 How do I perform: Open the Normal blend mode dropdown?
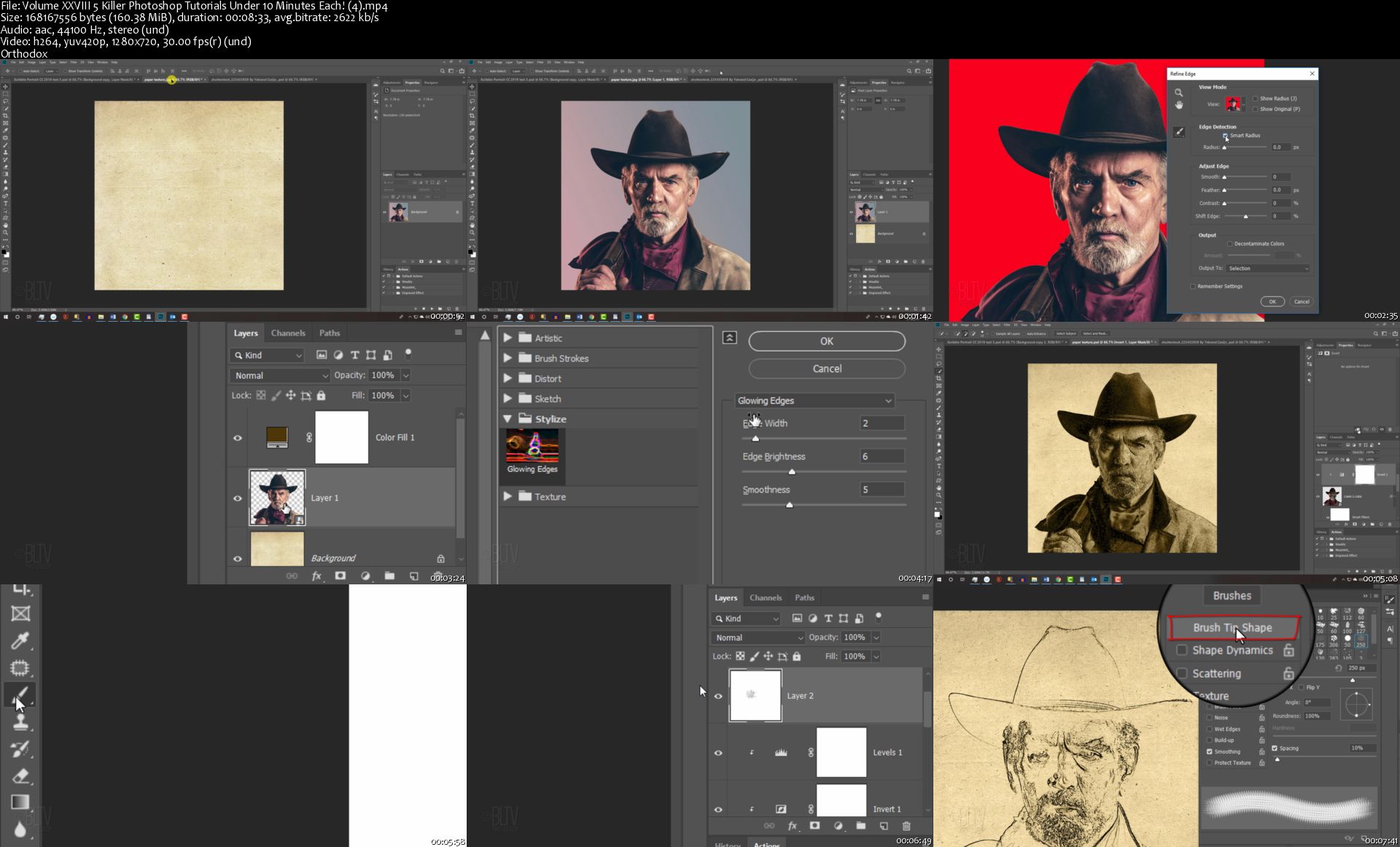[280, 375]
